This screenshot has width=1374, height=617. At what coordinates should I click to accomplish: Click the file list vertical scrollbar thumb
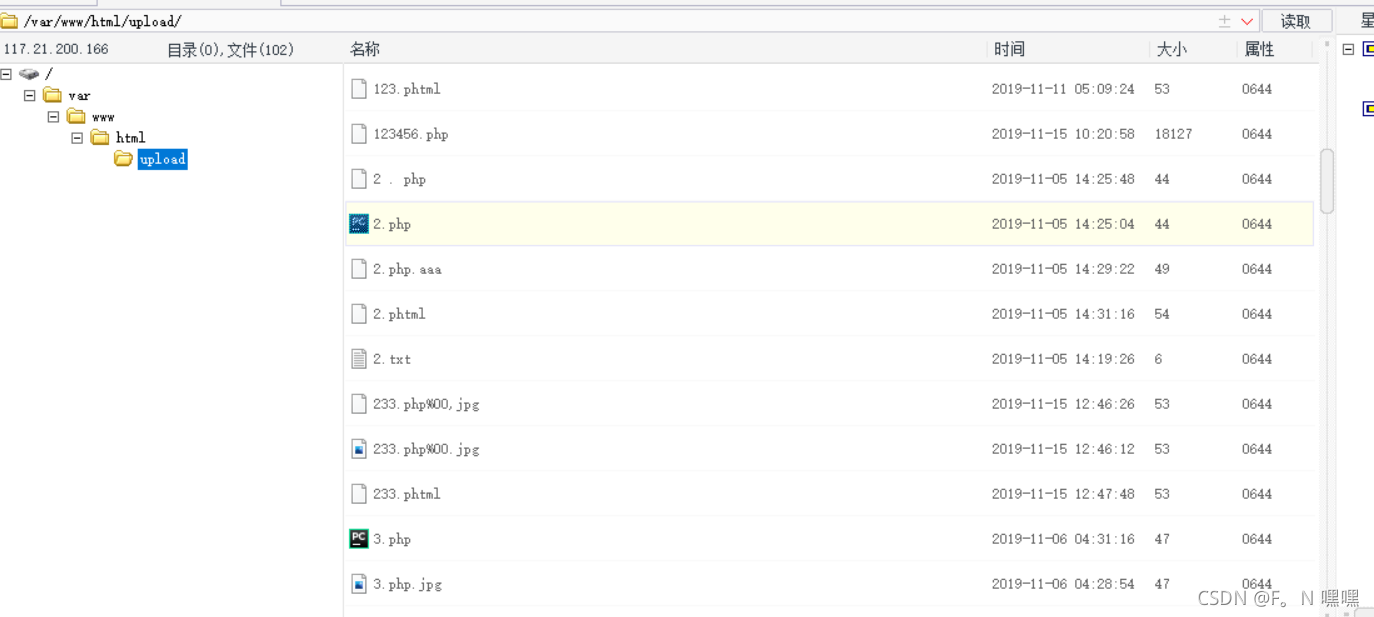click(1327, 181)
